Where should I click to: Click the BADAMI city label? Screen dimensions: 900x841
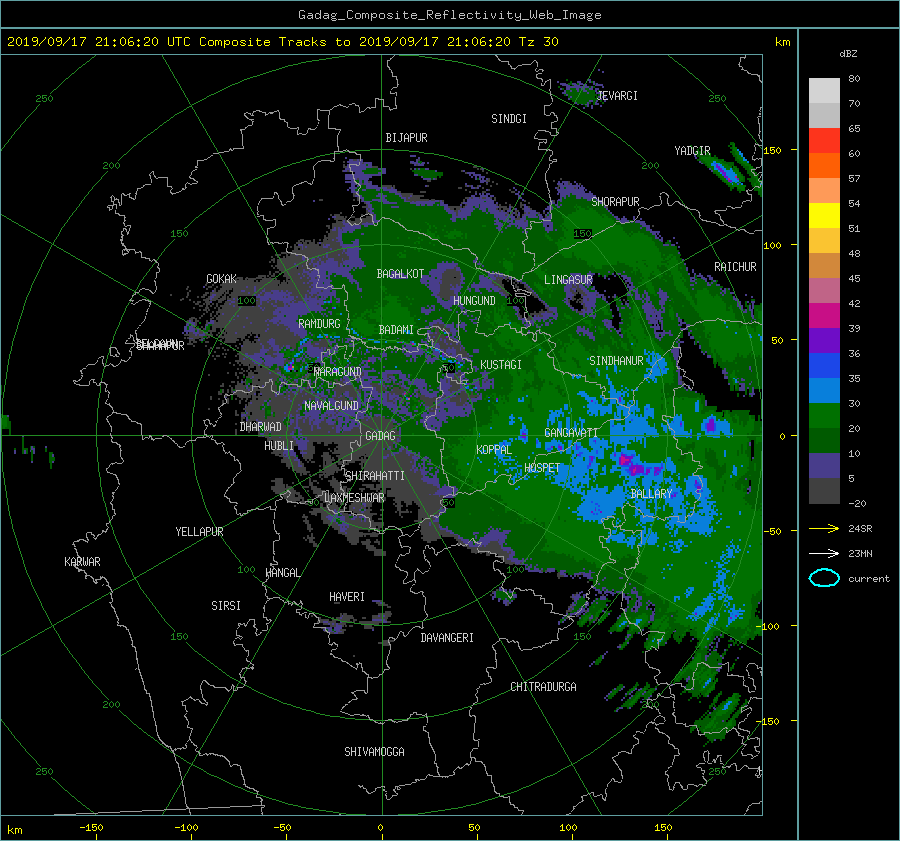396,330
